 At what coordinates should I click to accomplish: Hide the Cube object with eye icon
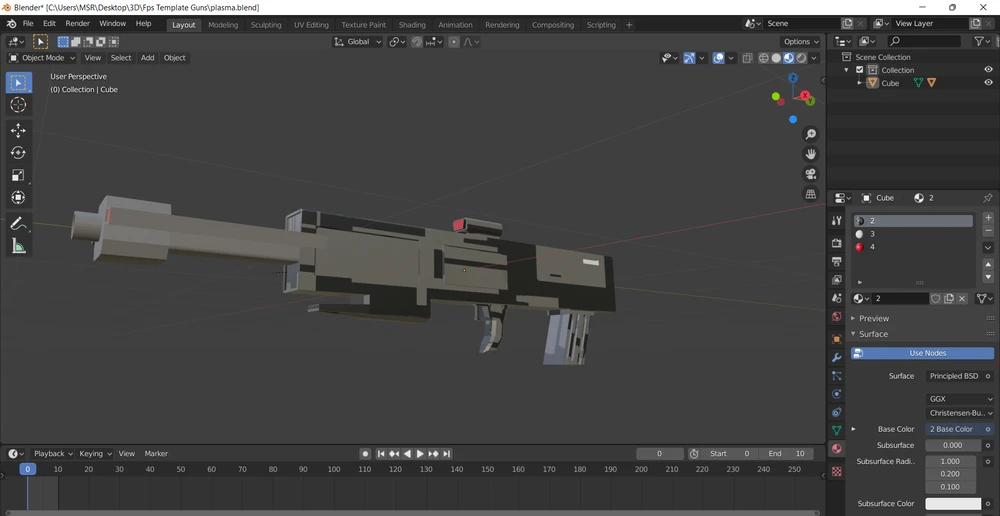click(988, 83)
